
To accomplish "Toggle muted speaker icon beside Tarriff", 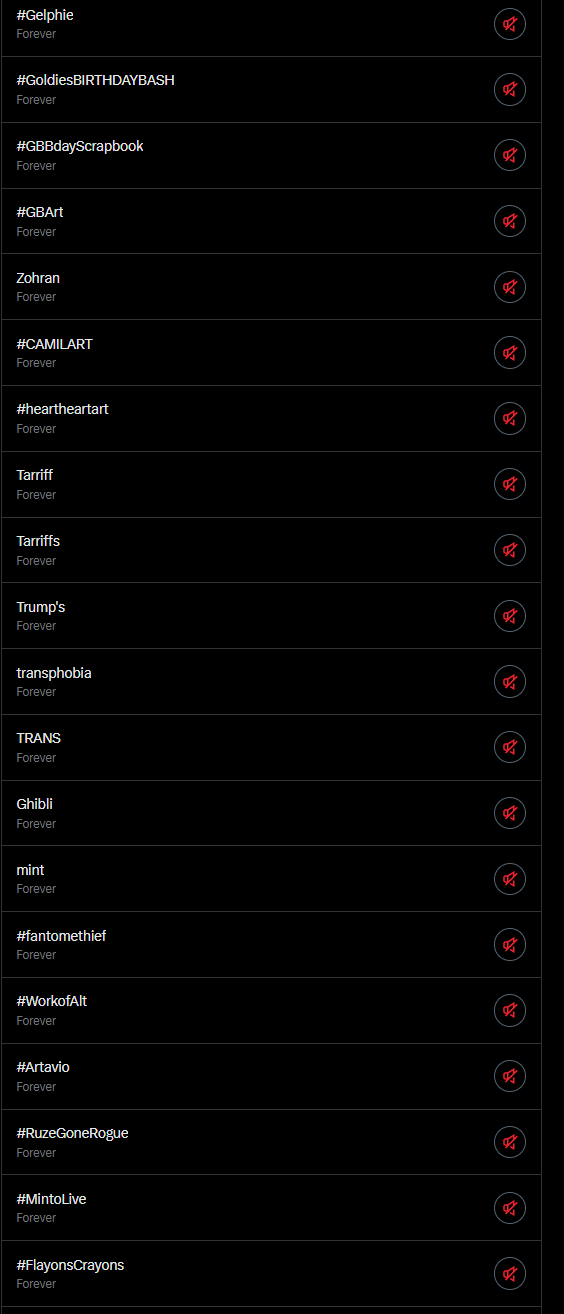I will (x=510, y=484).
